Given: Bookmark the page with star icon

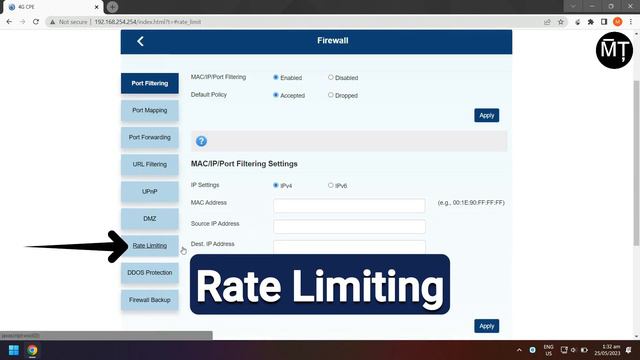Looking at the screenshot, I should 561,22.
